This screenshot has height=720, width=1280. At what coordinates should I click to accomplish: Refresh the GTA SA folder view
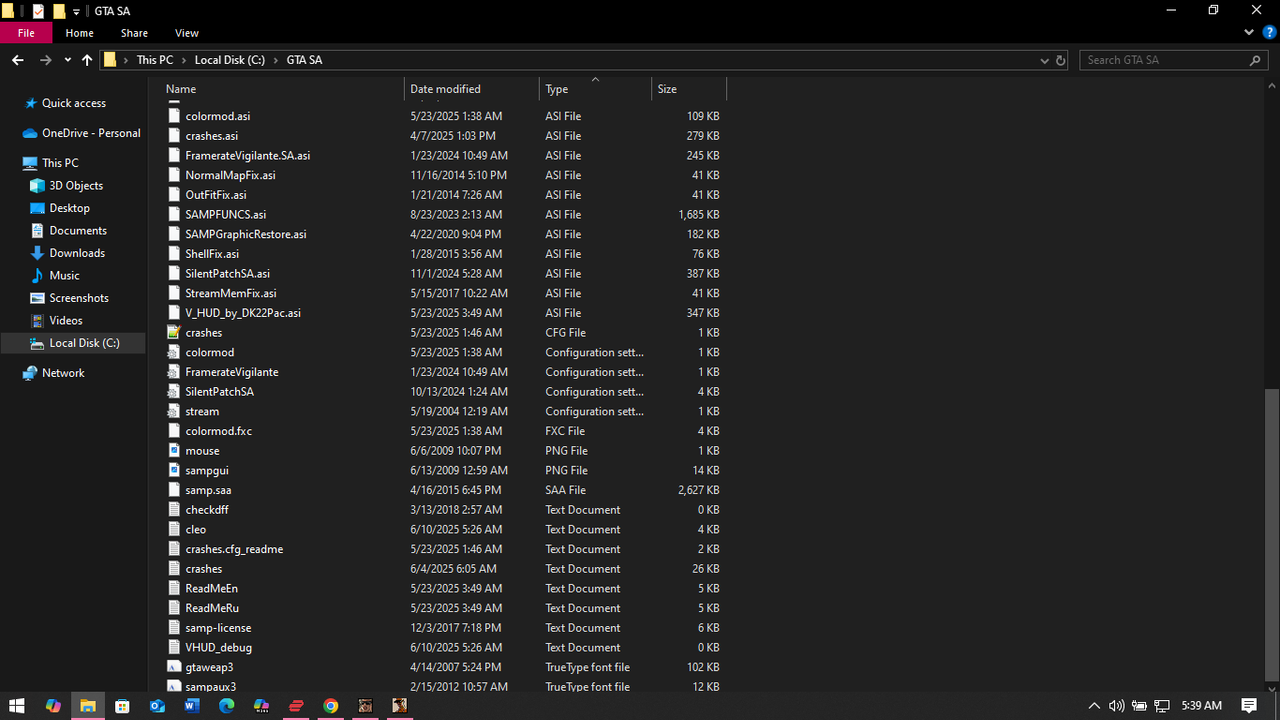click(x=1060, y=60)
